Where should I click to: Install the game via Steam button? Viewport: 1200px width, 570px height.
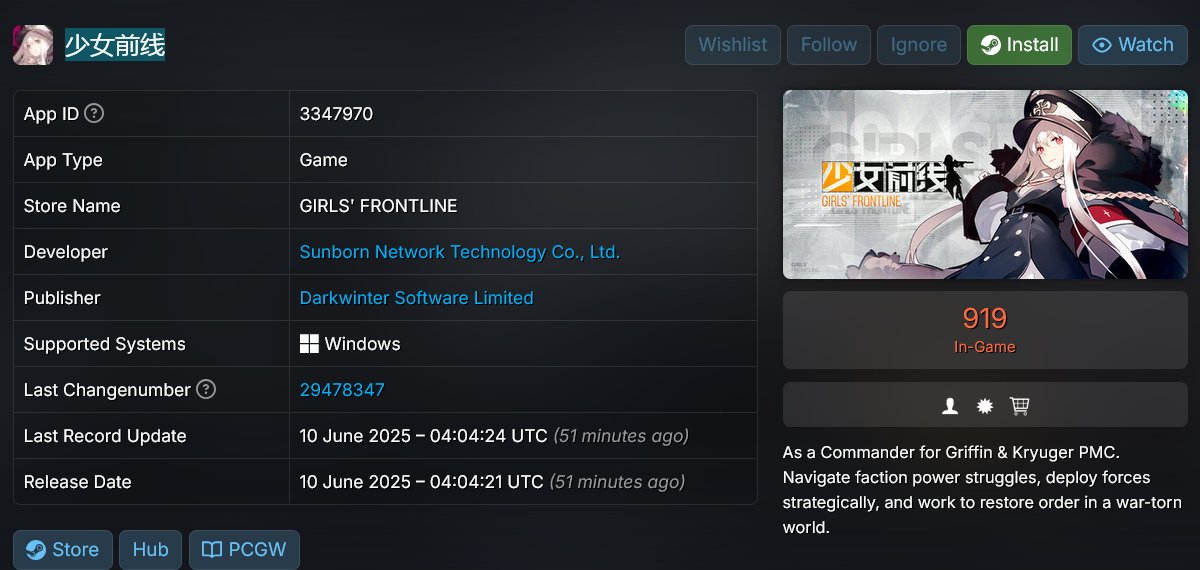1019,45
